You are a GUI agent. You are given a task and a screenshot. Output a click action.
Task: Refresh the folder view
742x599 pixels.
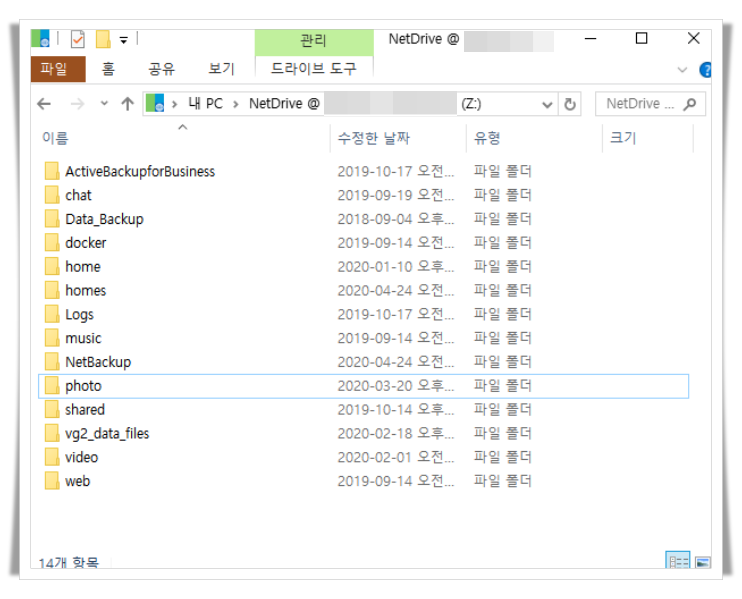(x=570, y=104)
